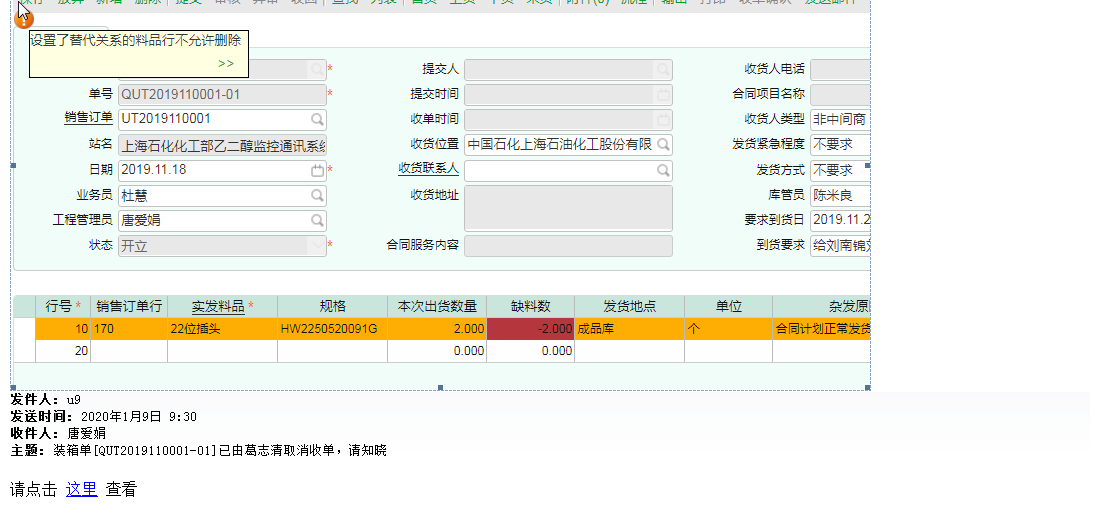Viewport: 1100px width, 530px height.
Task: Select the row selector for line 10
Action: click(24, 328)
